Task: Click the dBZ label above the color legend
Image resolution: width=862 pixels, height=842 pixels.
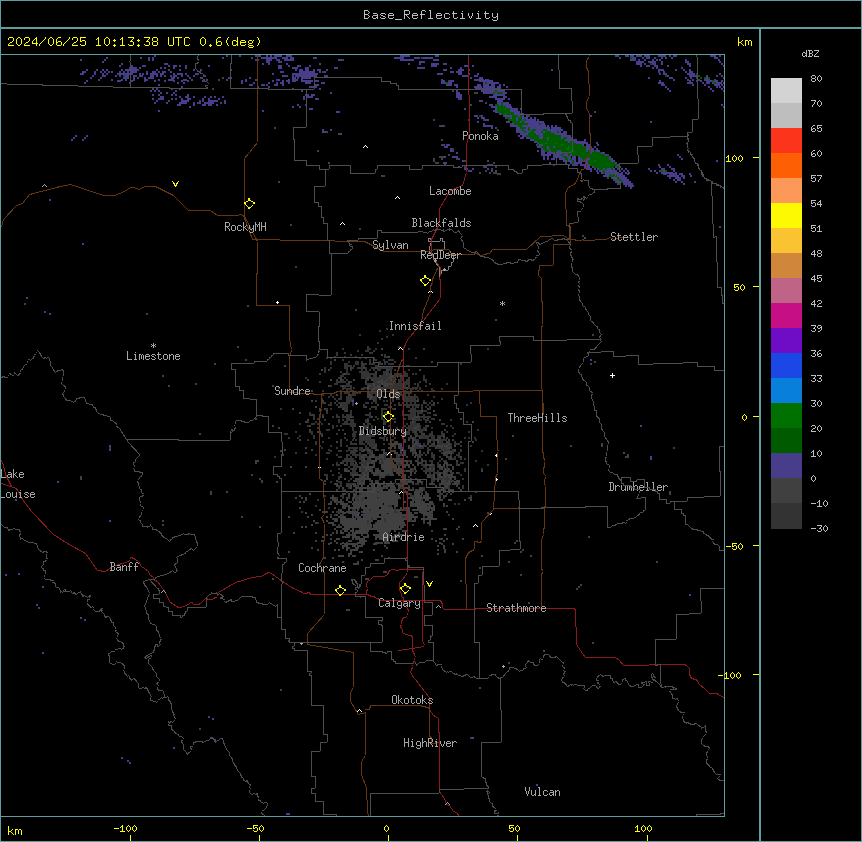Action: (x=810, y=54)
